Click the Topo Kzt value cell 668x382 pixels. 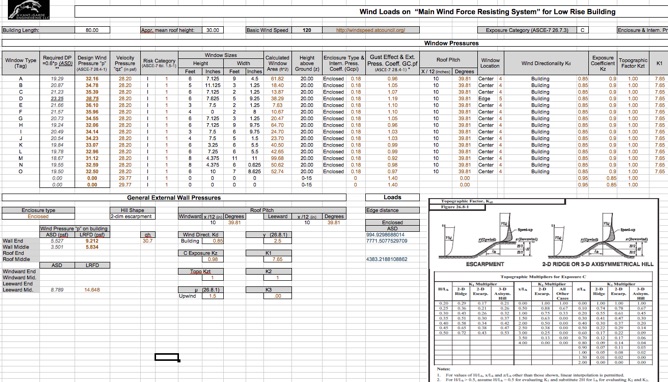click(212, 278)
